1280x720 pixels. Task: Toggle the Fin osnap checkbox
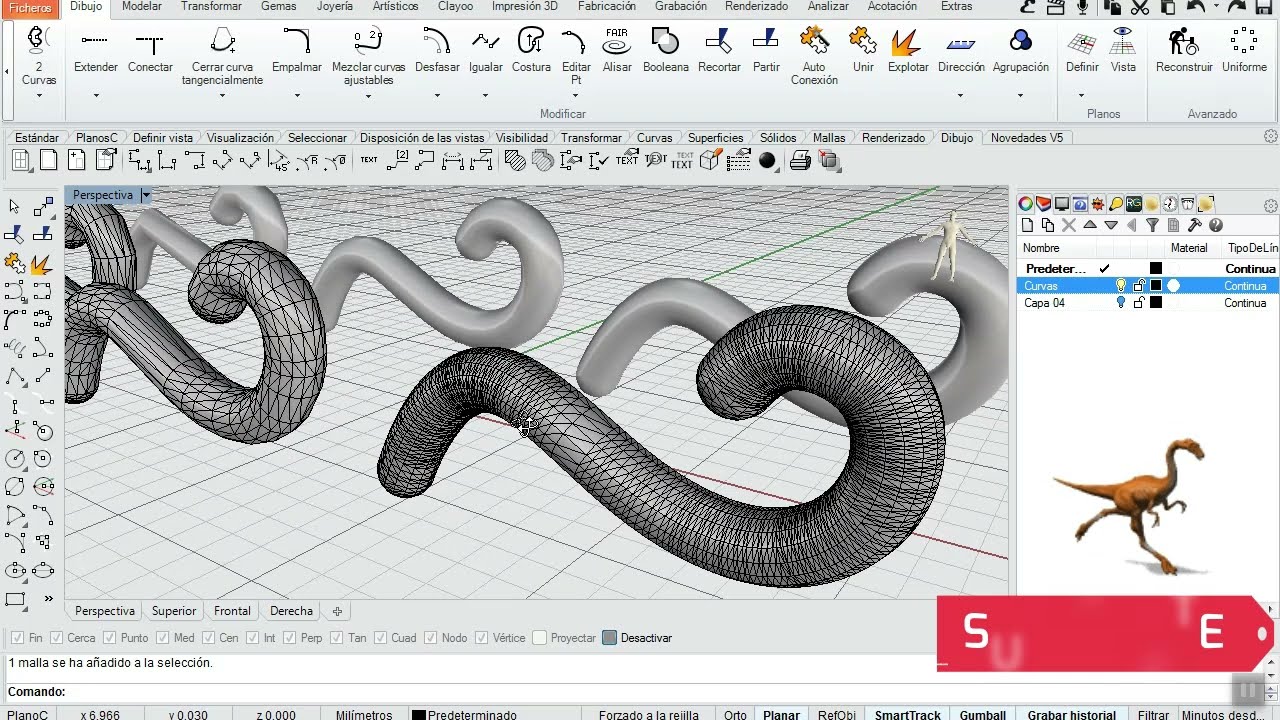pyautogui.click(x=17, y=638)
